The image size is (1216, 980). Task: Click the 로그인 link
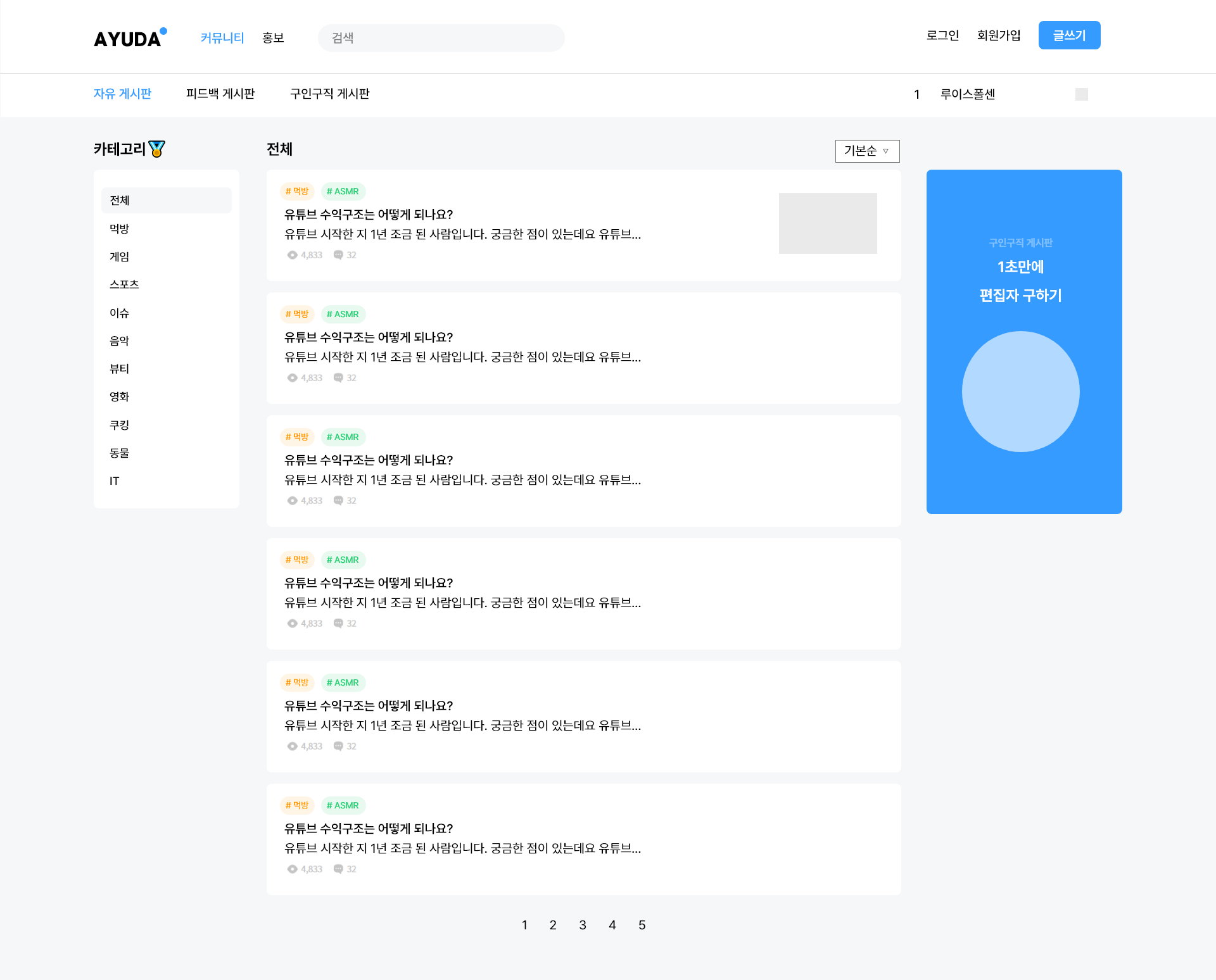pos(942,35)
